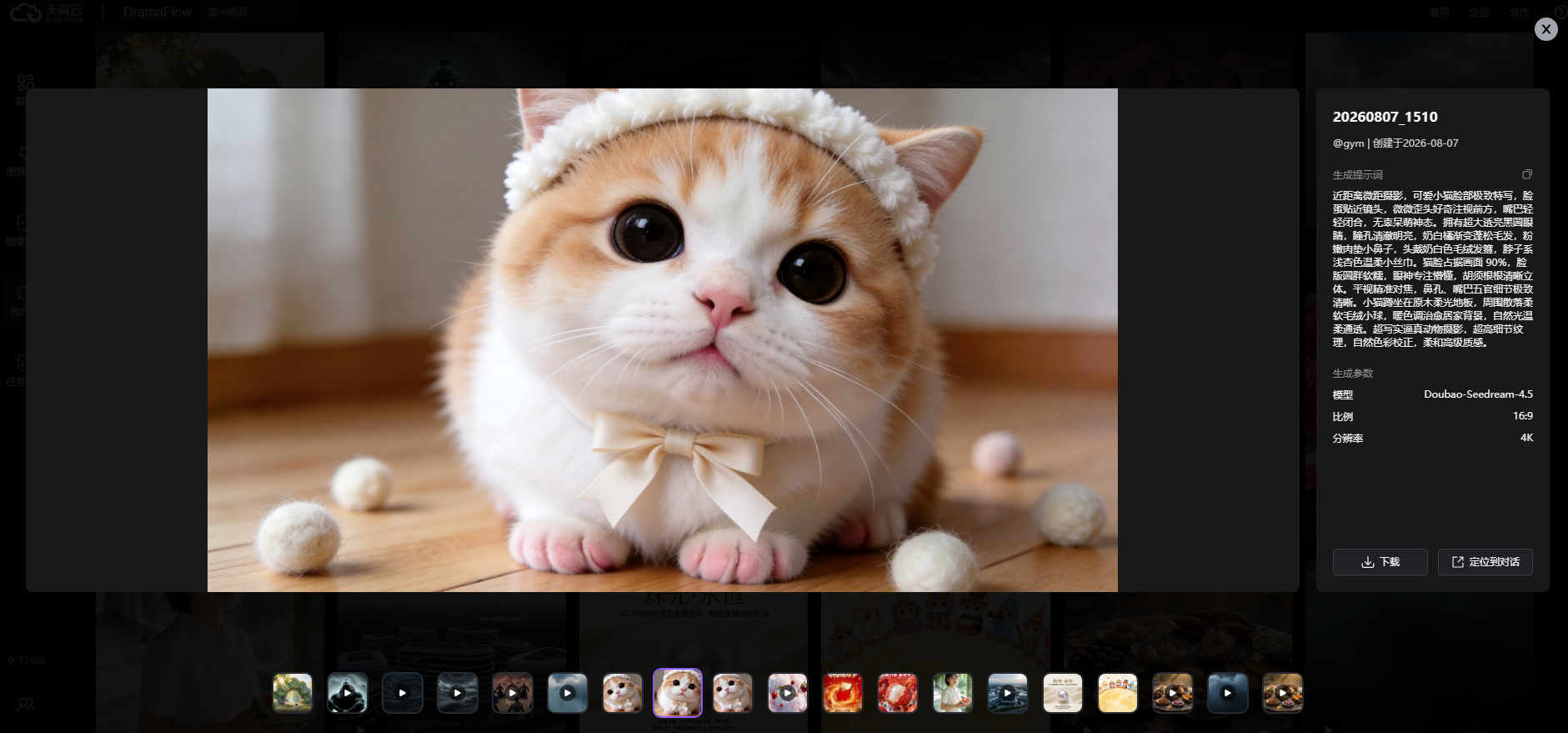
Task: Download the cat image with 下载
Action: [x=1380, y=562]
